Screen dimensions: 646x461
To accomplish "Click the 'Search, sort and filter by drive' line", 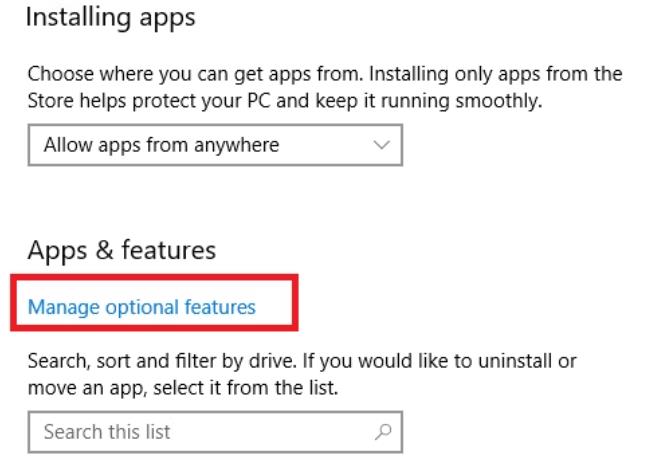I will tap(302, 361).
